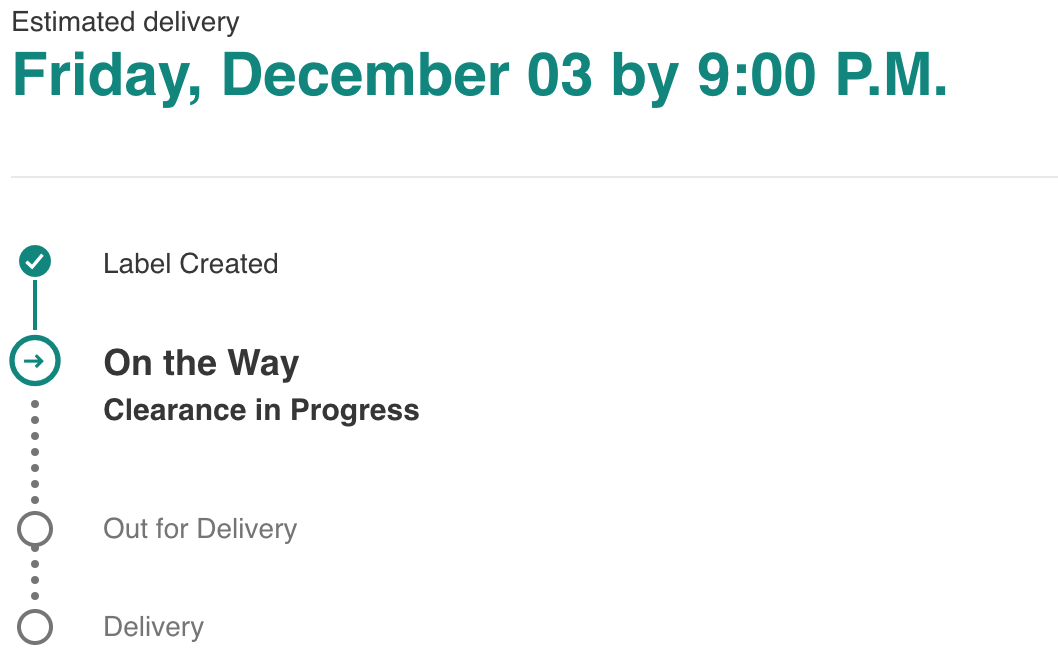1058x655 pixels.
Task: Click the word Progress in the status
Action: click(x=355, y=410)
